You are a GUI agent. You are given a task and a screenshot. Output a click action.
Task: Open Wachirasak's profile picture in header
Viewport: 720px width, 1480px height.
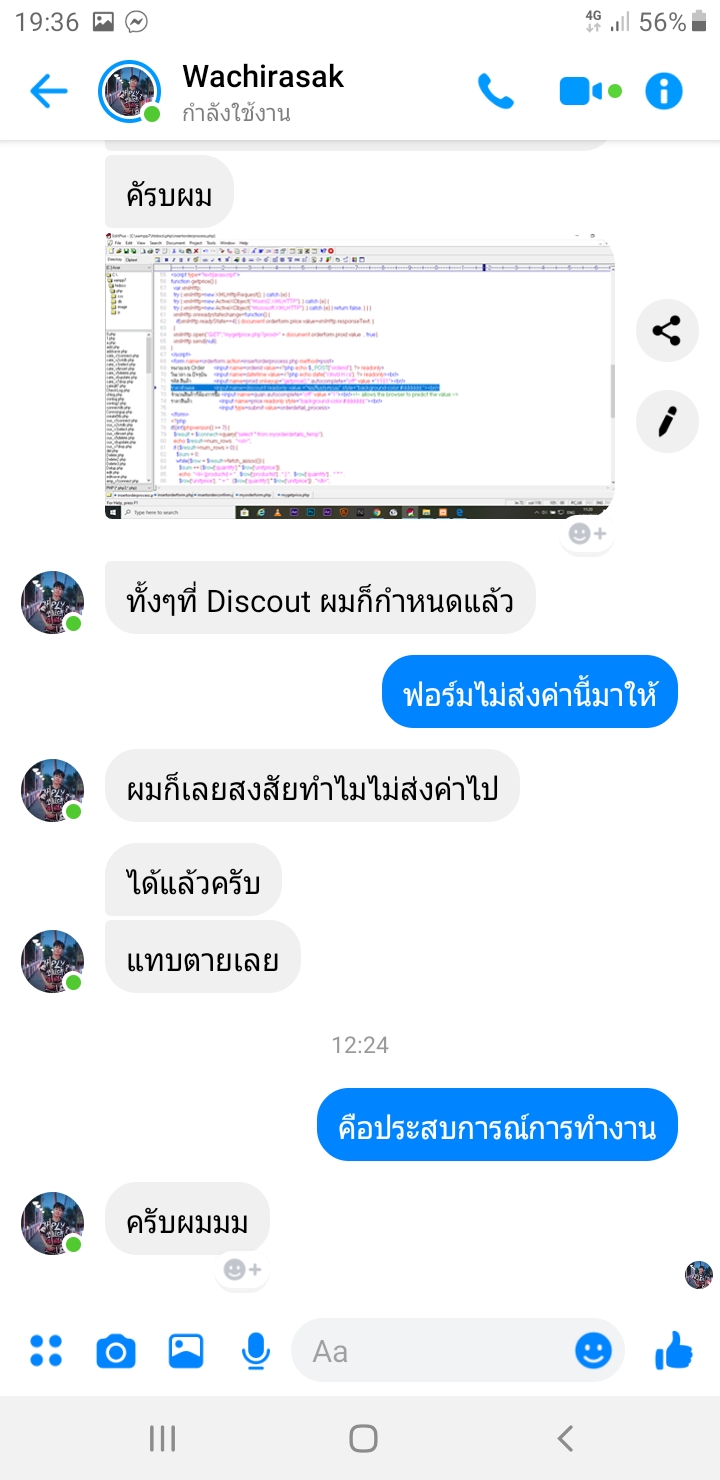point(129,92)
